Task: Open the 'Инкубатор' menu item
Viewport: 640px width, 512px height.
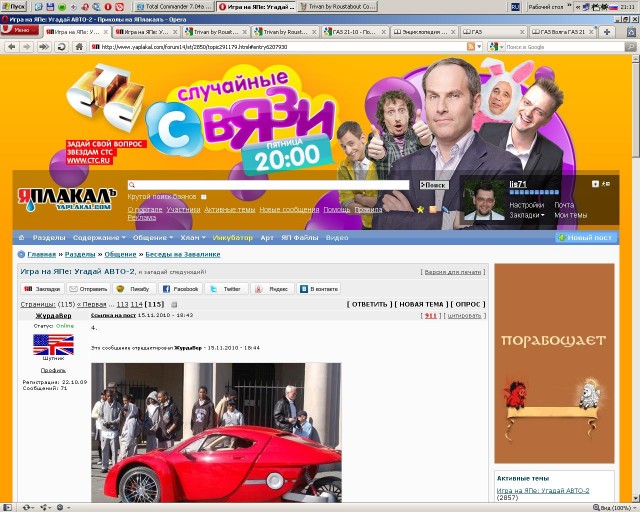Action: pyautogui.click(x=233, y=238)
